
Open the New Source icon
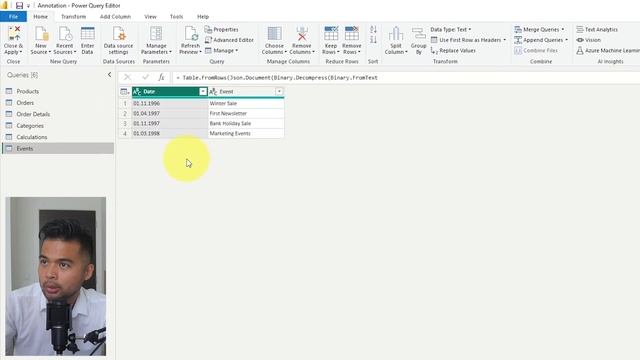pyautogui.click(x=41, y=34)
